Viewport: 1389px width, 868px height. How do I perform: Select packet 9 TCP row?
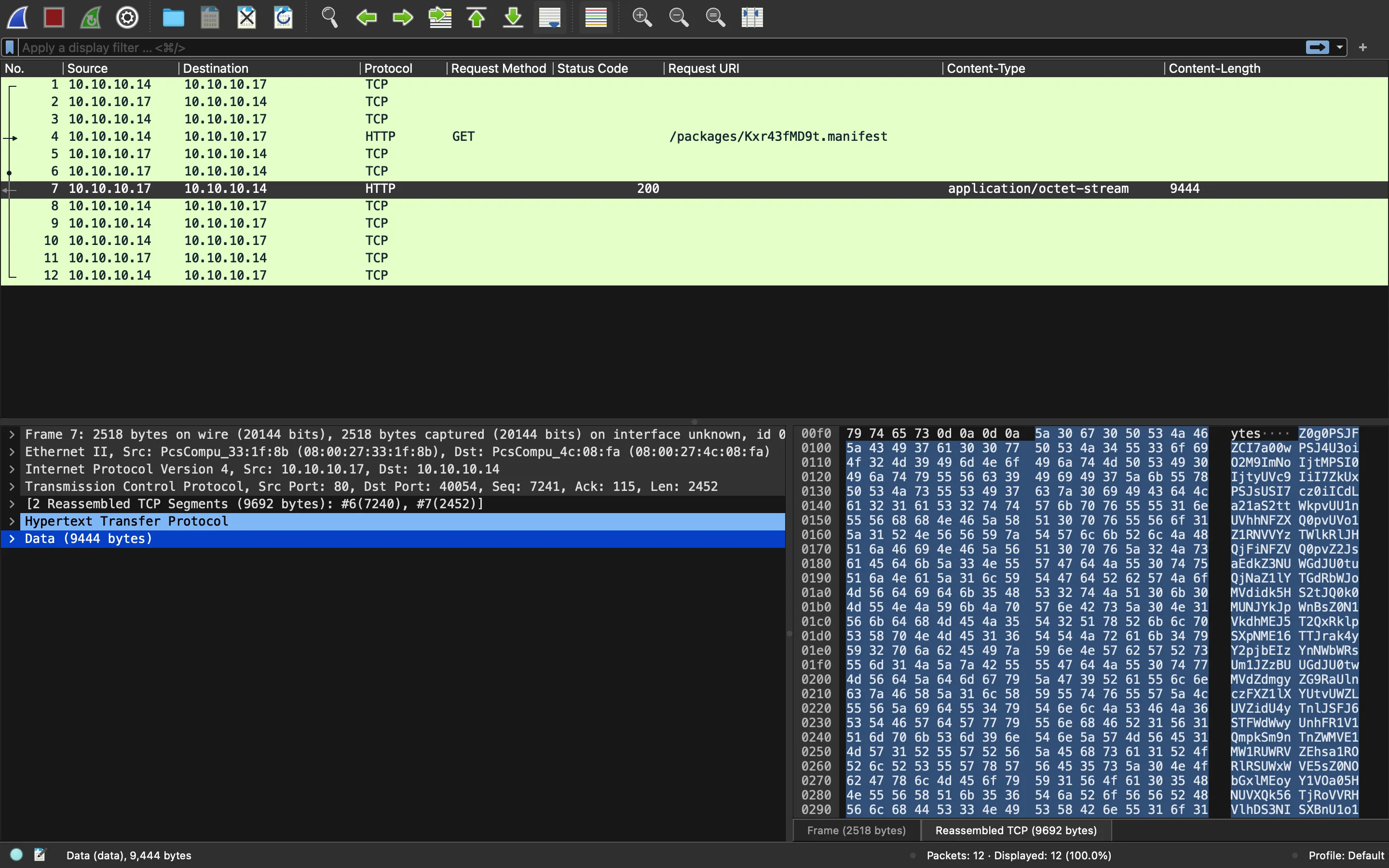(694, 223)
